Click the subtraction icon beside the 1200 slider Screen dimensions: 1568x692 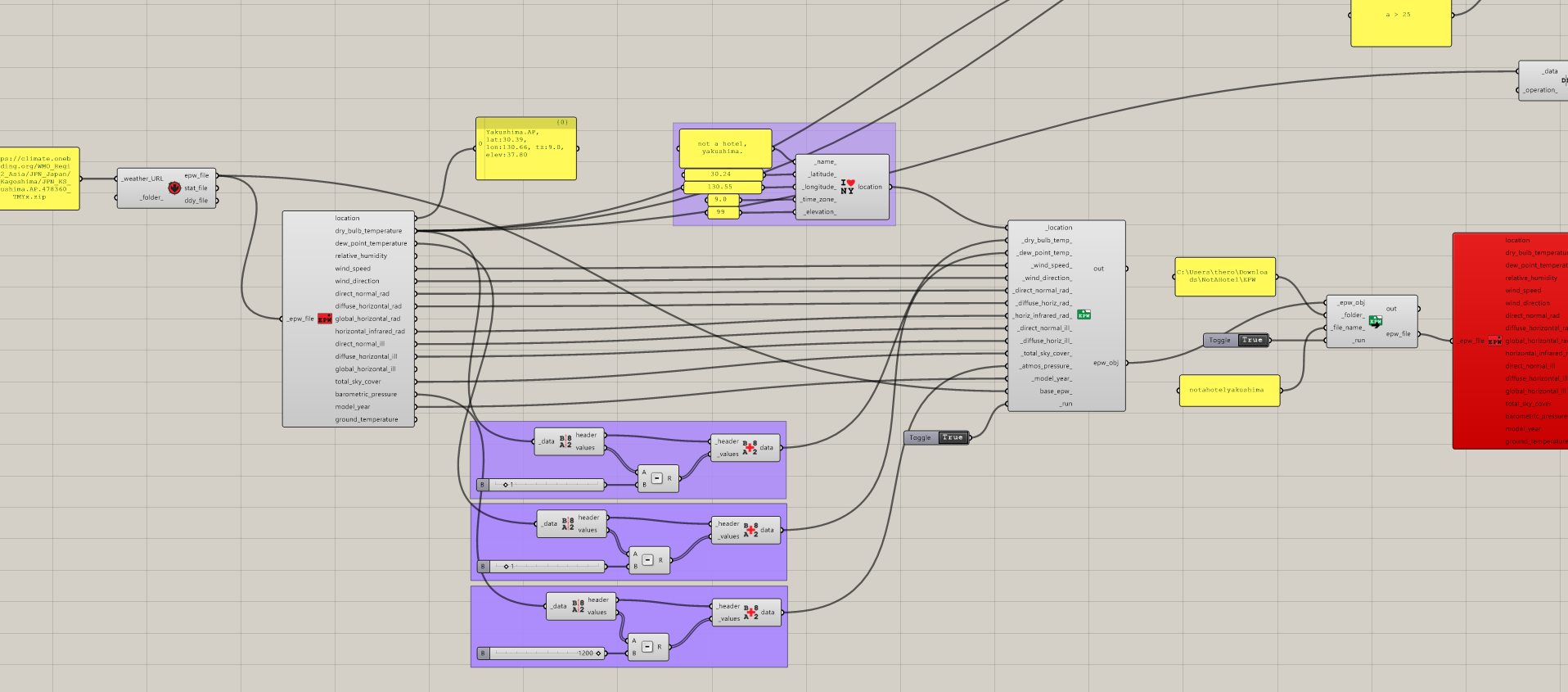tap(647, 647)
